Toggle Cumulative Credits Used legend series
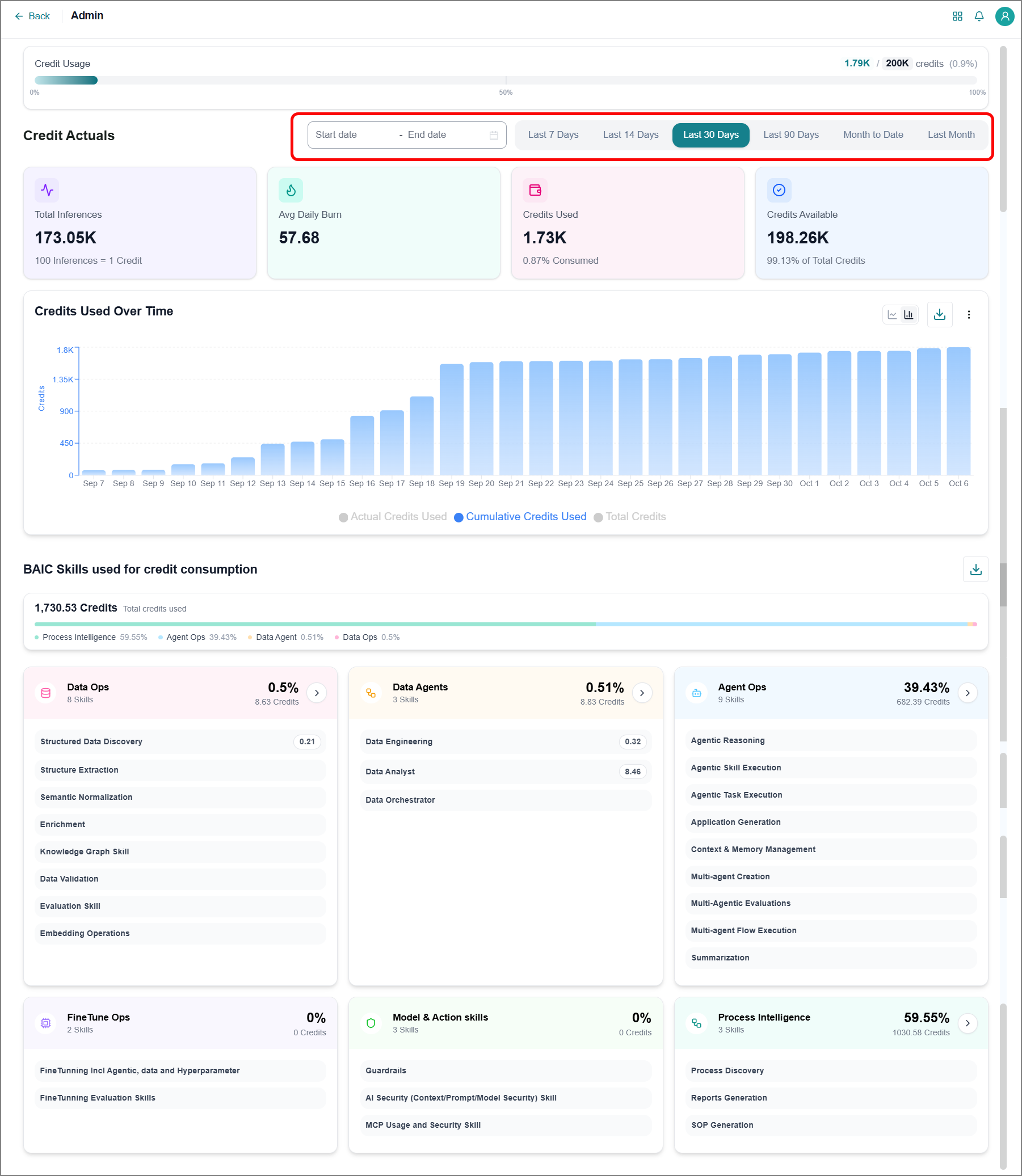The image size is (1022, 1176). pyautogui.click(x=520, y=516)
